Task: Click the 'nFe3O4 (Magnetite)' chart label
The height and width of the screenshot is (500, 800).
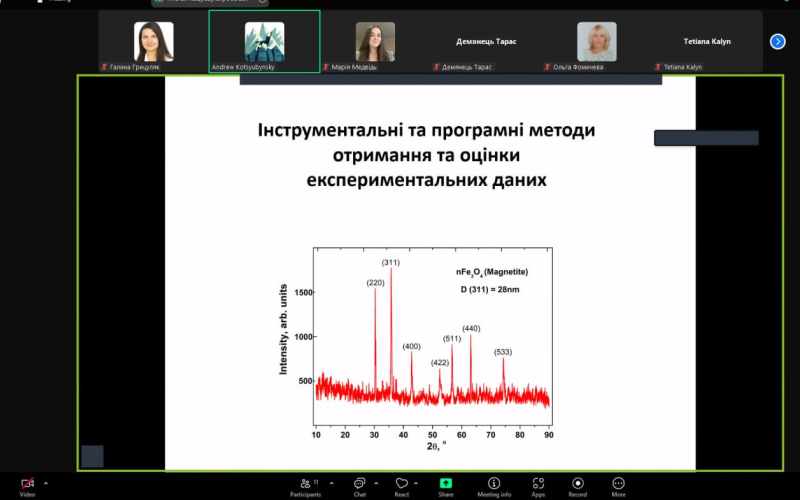Action: pos(492,272)
